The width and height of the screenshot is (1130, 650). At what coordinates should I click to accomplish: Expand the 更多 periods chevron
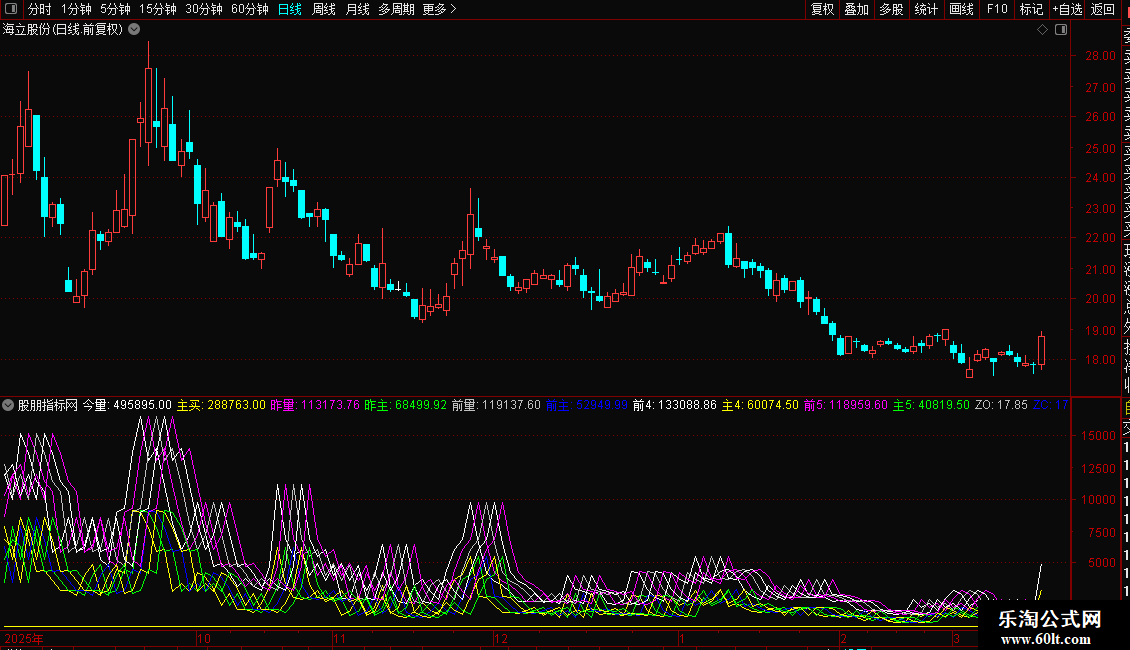[x=453, y=9]
